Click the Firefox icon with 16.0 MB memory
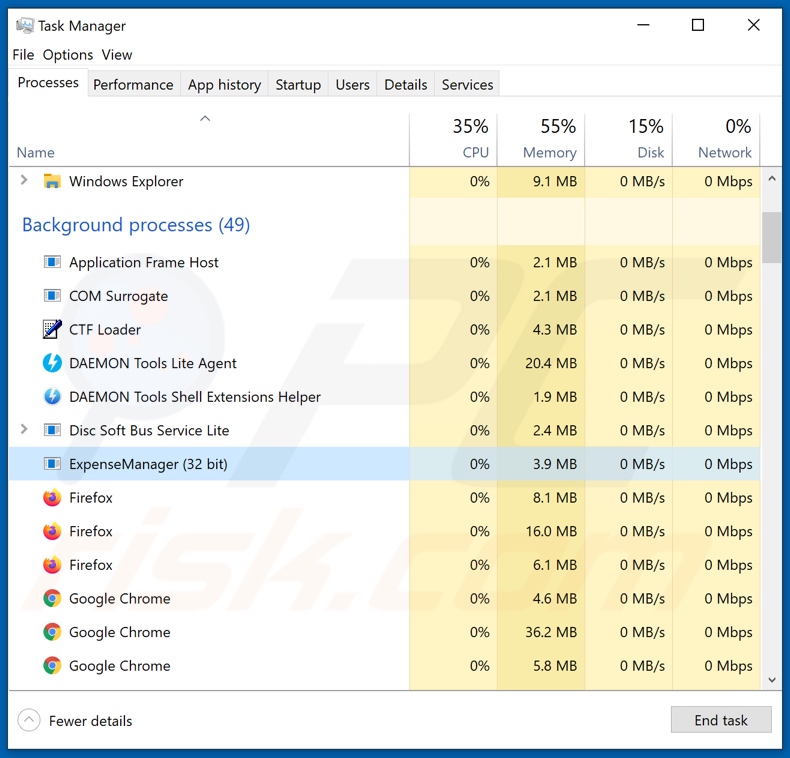 52,531
